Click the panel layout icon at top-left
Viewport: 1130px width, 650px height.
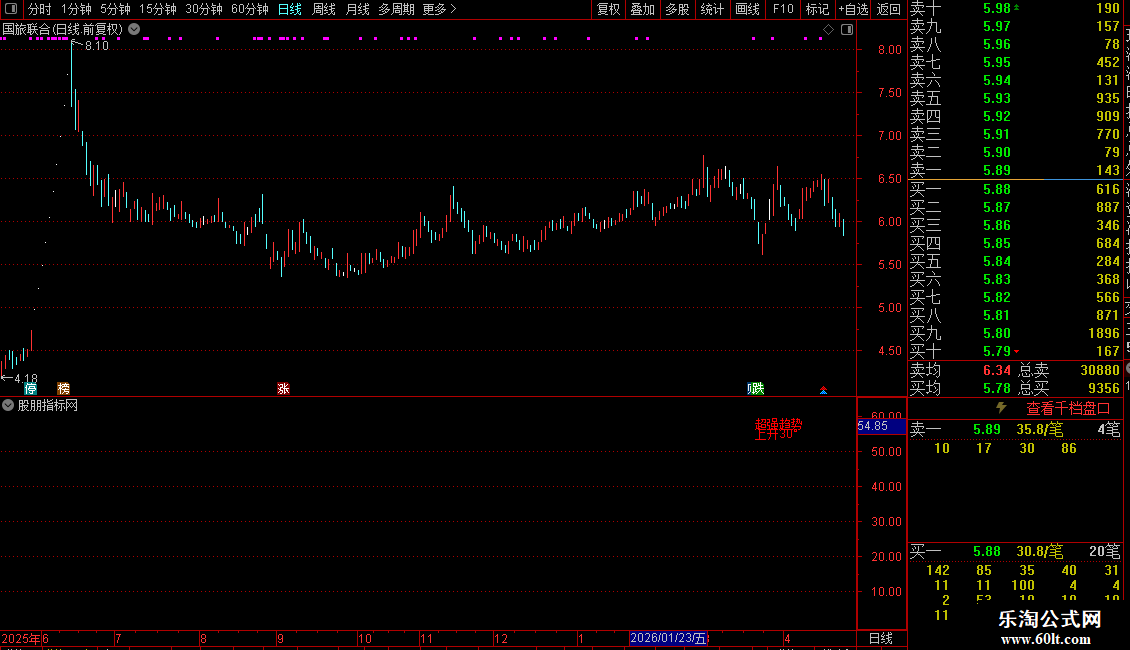point(11,9)
